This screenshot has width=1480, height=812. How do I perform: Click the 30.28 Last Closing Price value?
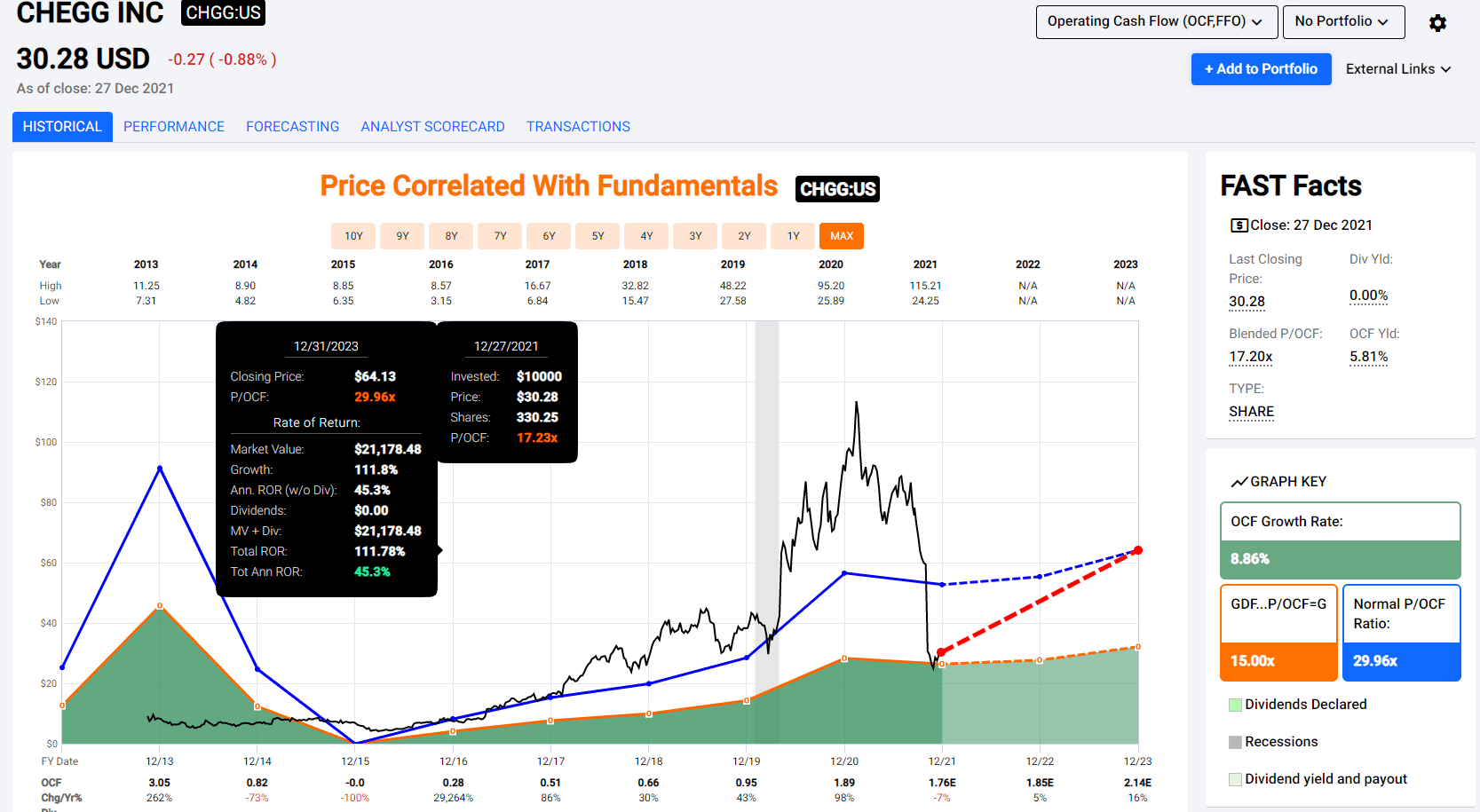pyautogui.click(x=1247, y=302)
